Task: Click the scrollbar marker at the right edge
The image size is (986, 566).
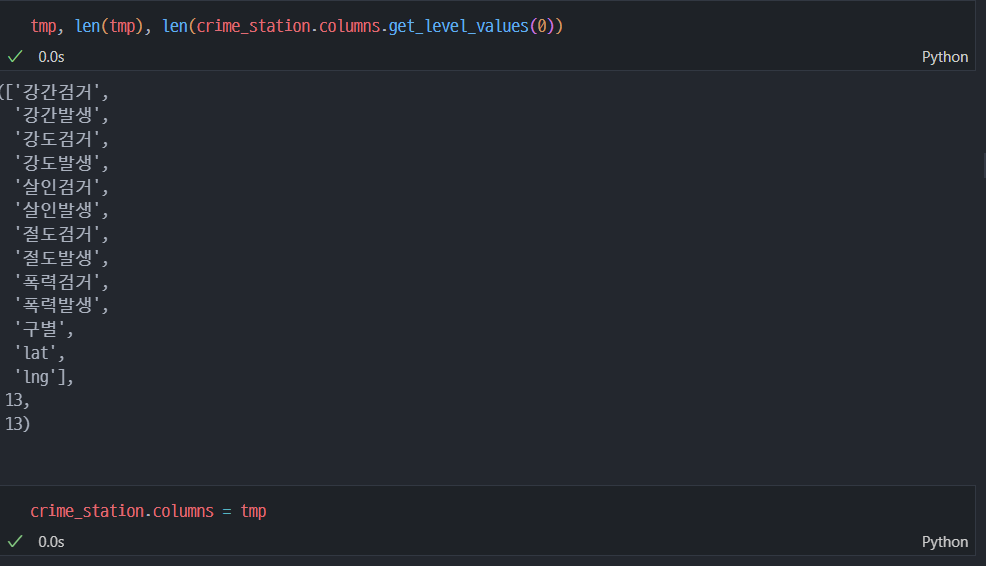Action: (984, 166)
